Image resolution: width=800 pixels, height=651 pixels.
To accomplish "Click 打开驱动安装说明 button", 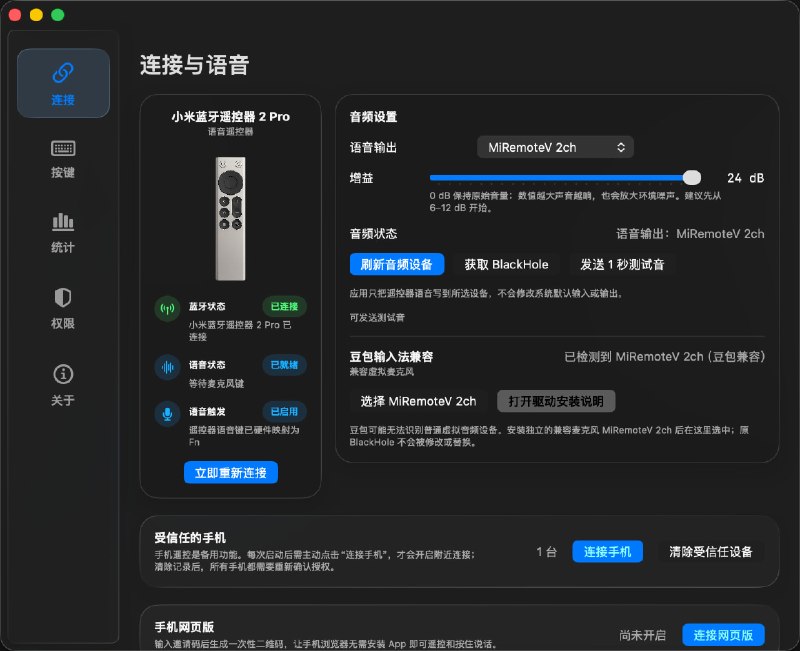I will point(556,402).
